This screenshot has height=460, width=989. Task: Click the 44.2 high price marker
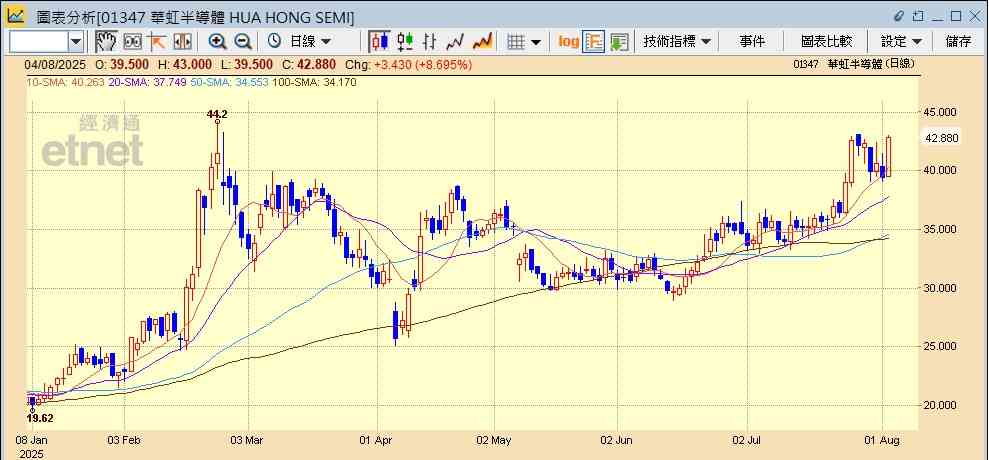pyautogui.click(x=217, y=114)
